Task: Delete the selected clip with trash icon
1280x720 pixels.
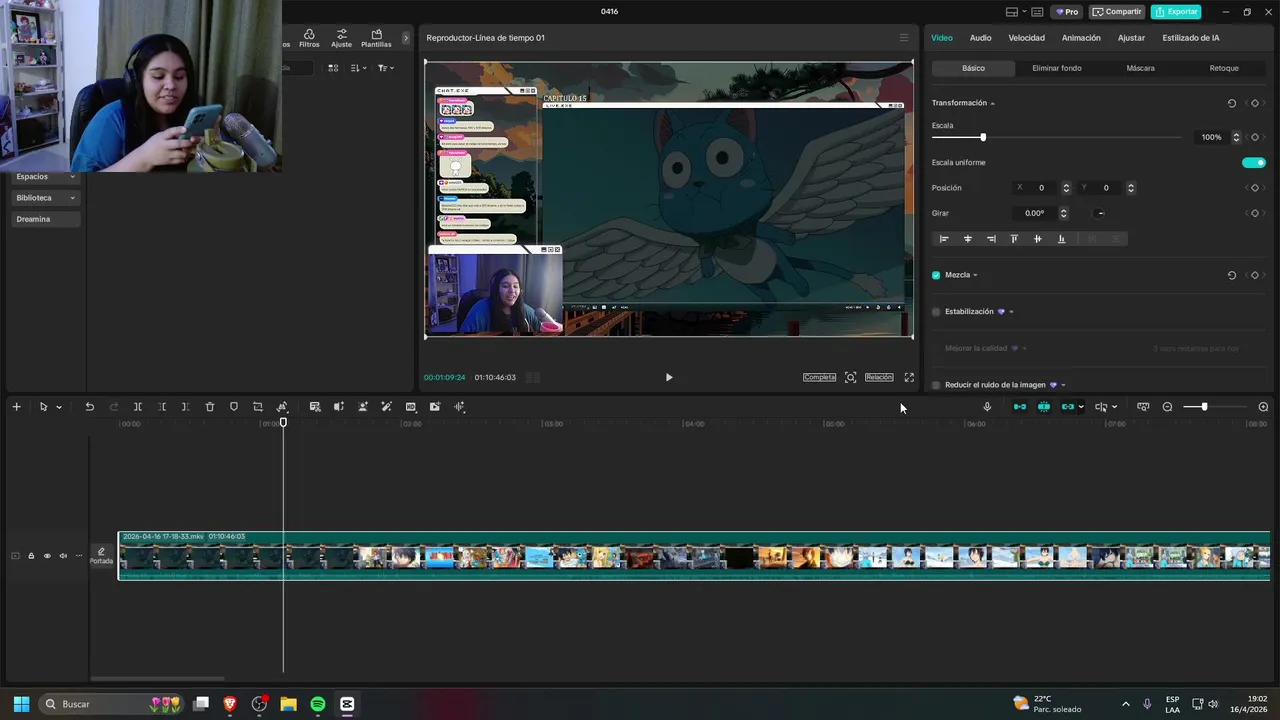Action: coord(210,407)
